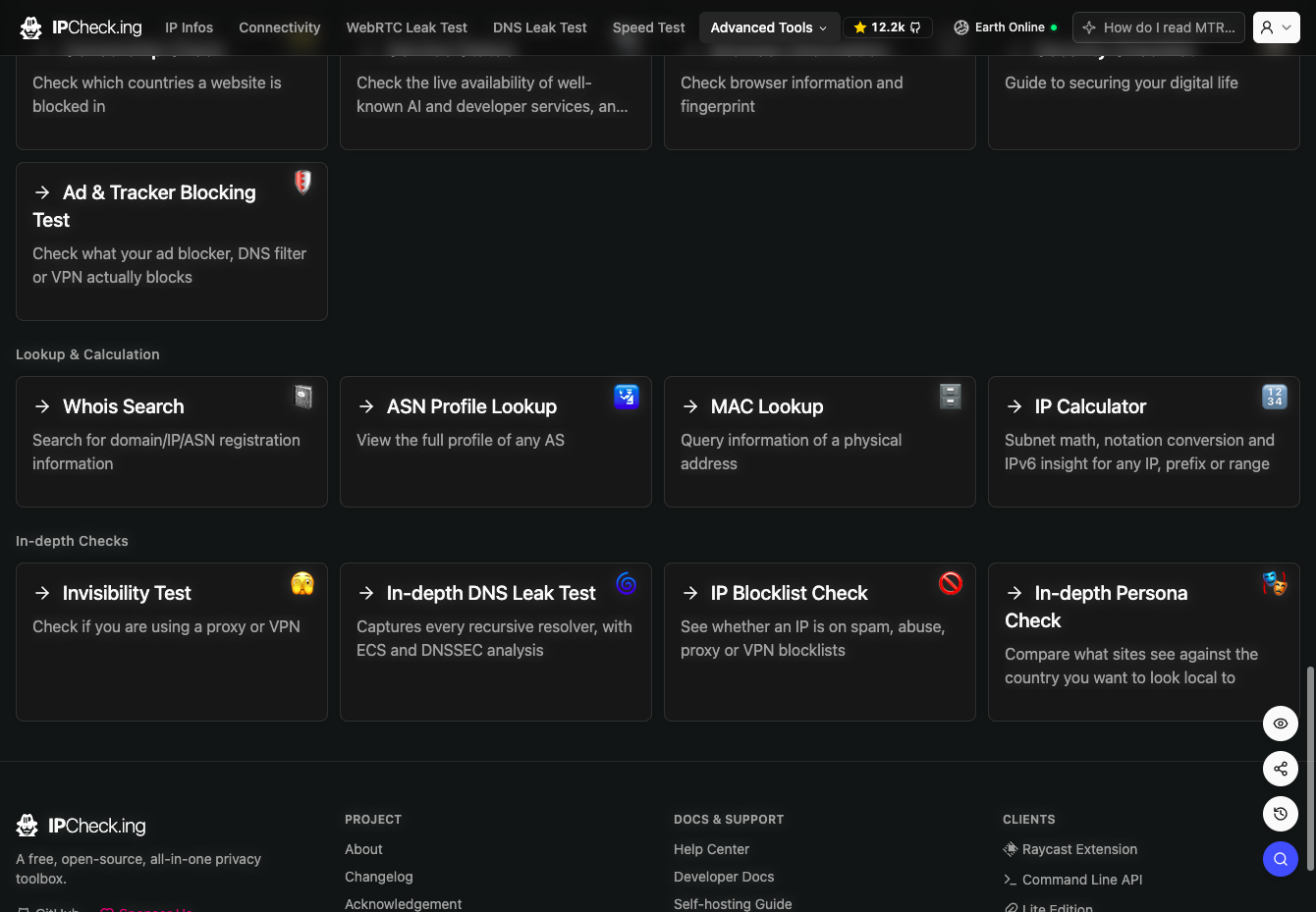1316x912 pixels.
Task: Go to the IP Infos nav item
Action: tap(190, 27)
